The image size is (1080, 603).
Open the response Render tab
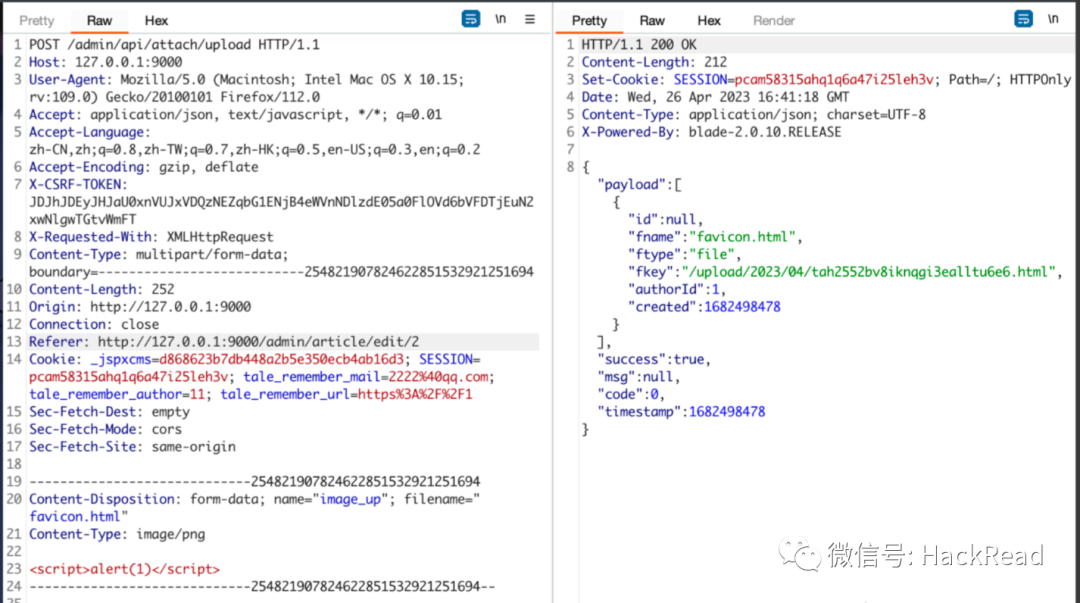[x=773, y=21]
